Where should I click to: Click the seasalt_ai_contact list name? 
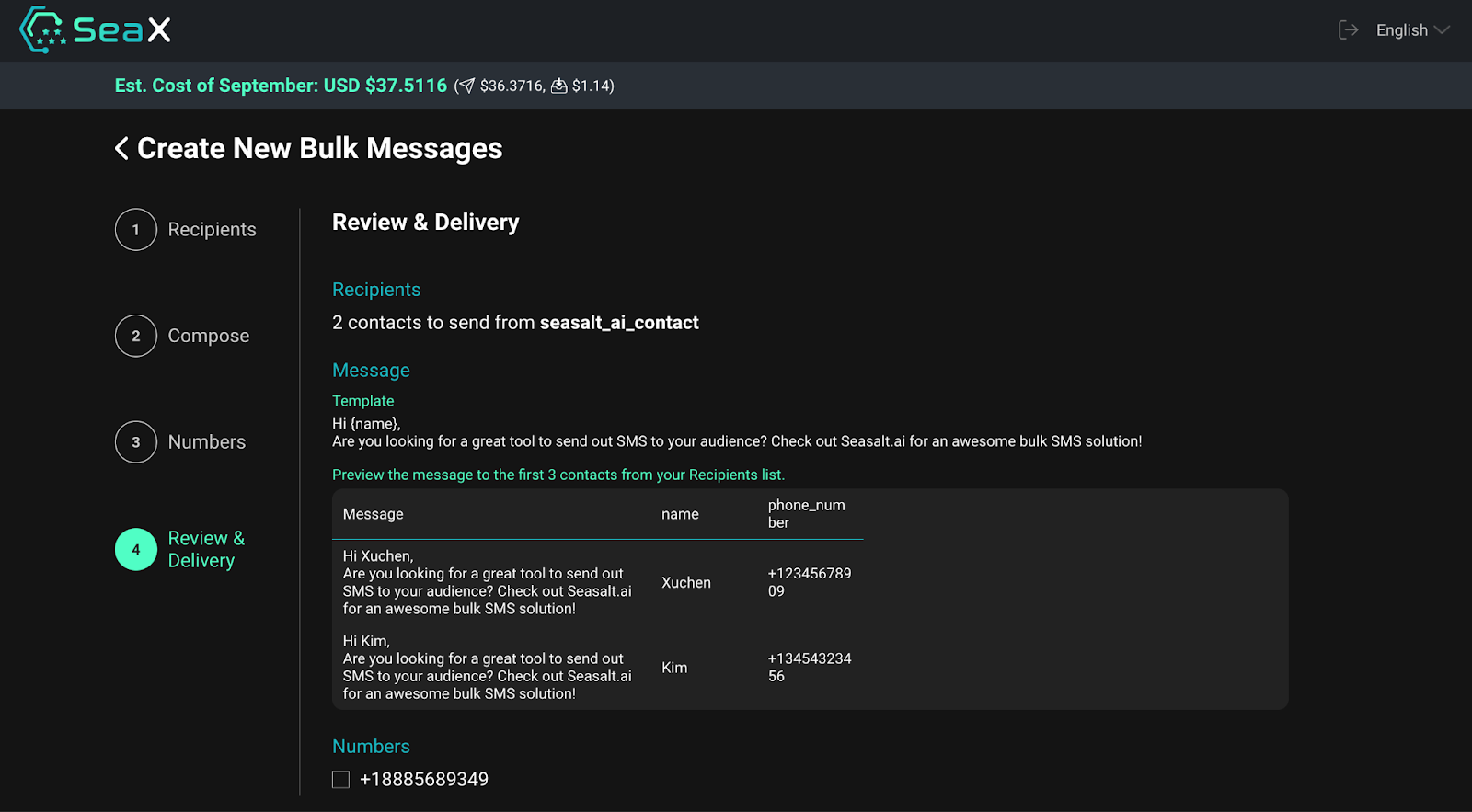click(619, 322)
